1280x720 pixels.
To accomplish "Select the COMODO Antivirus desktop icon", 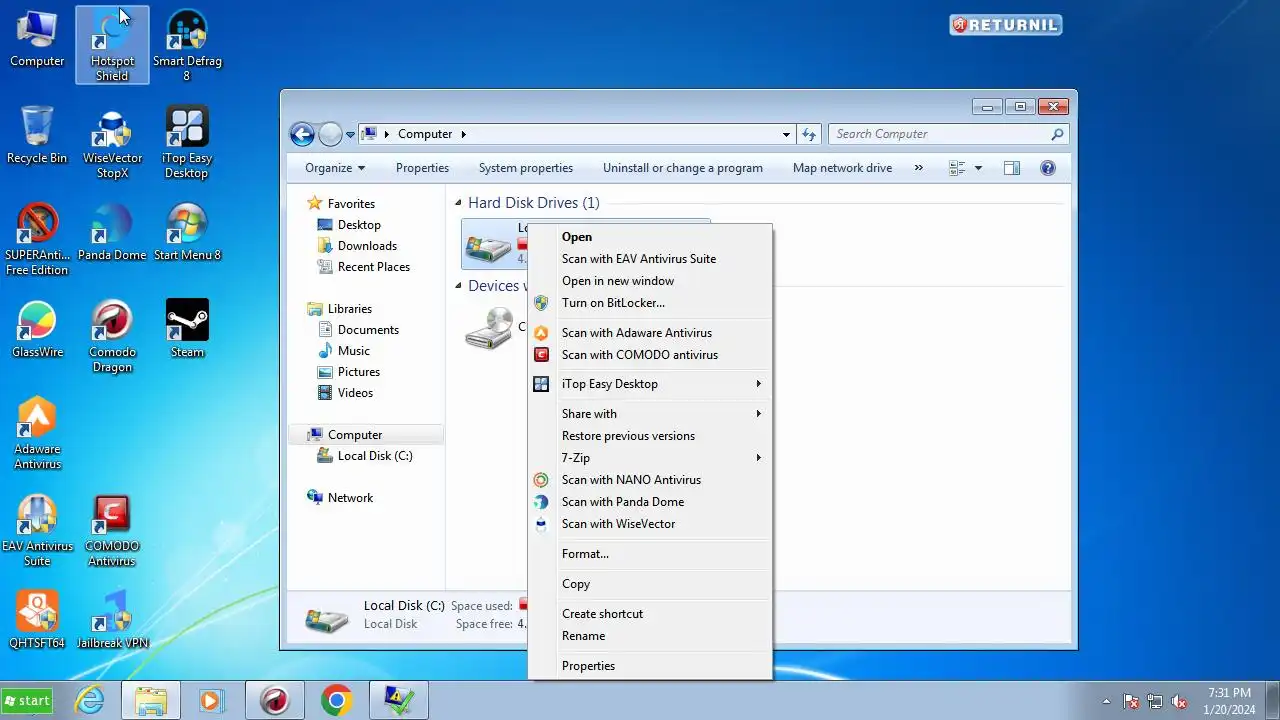I will 112,530.
